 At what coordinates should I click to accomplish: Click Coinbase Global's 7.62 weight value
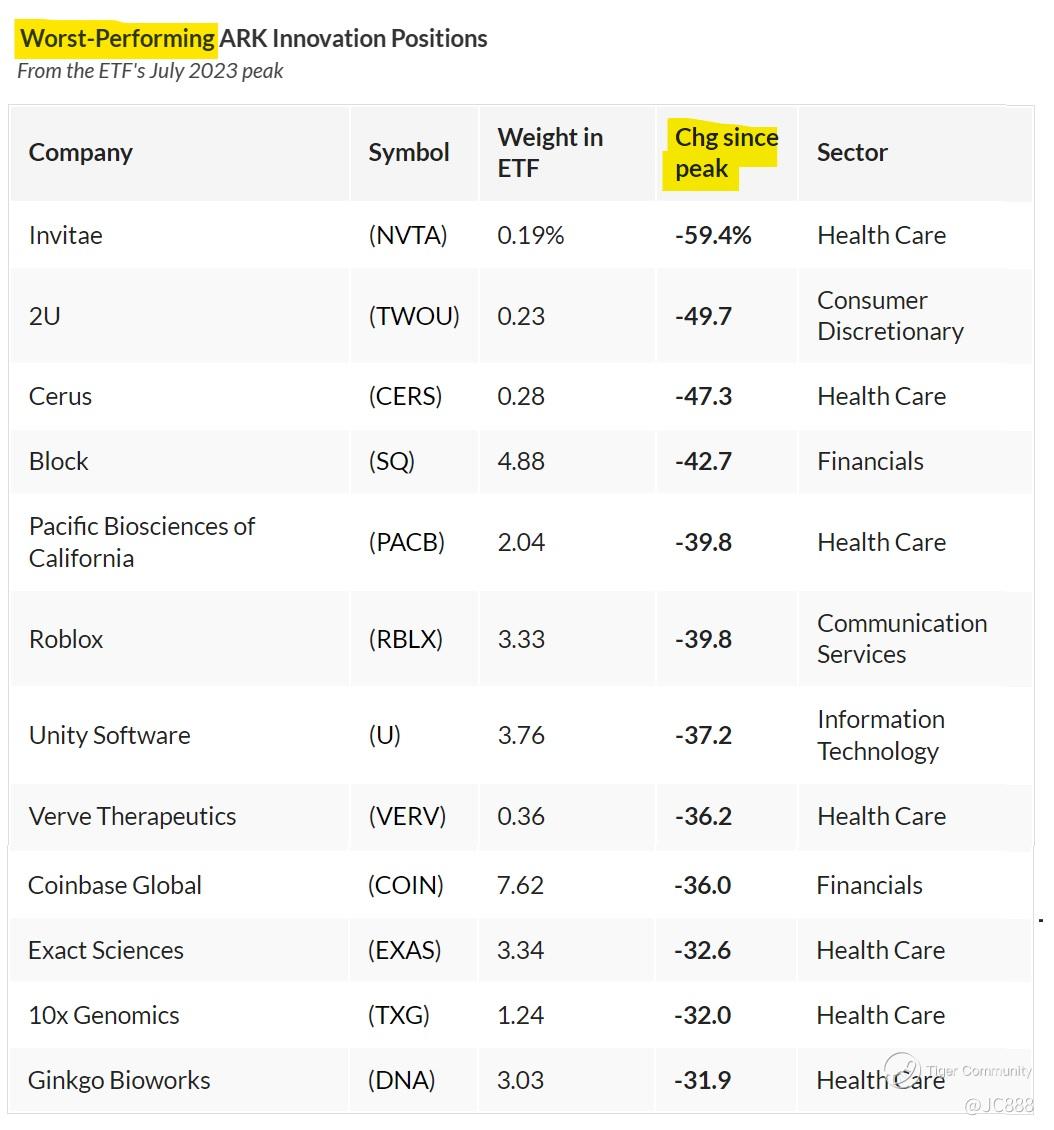[x=521, y=885]
